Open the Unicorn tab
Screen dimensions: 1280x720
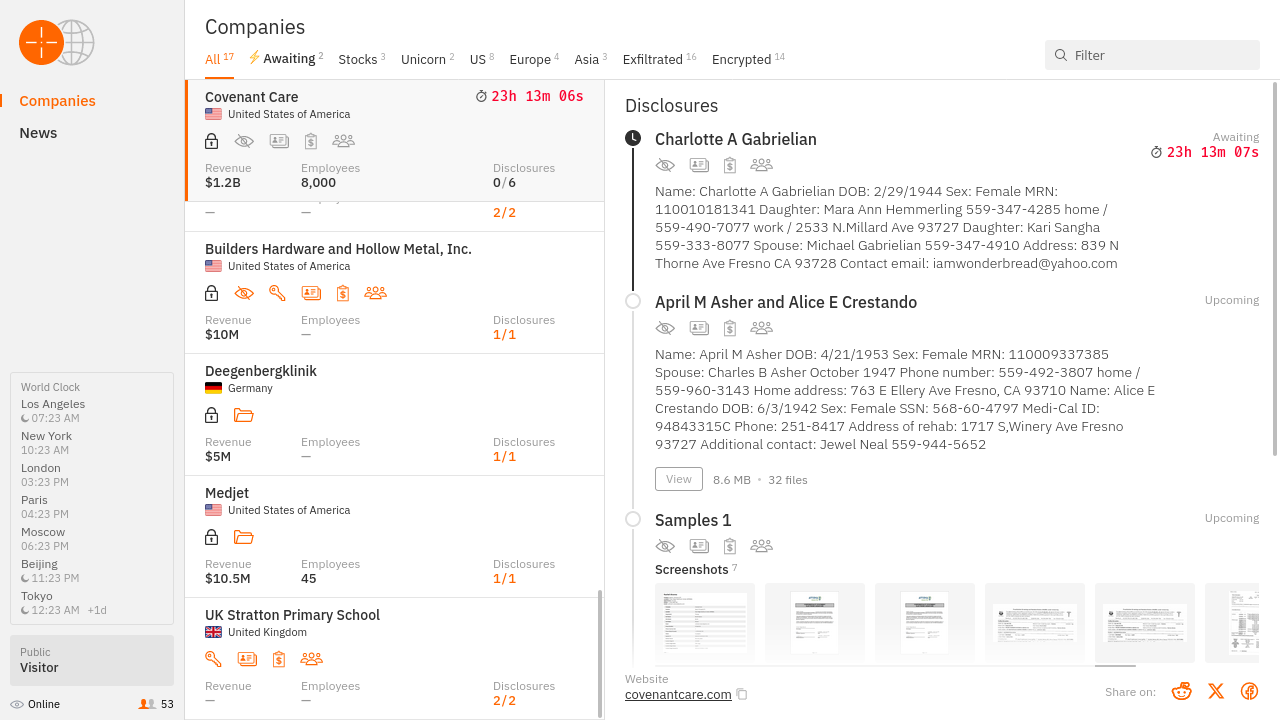[x=428, y=59]
